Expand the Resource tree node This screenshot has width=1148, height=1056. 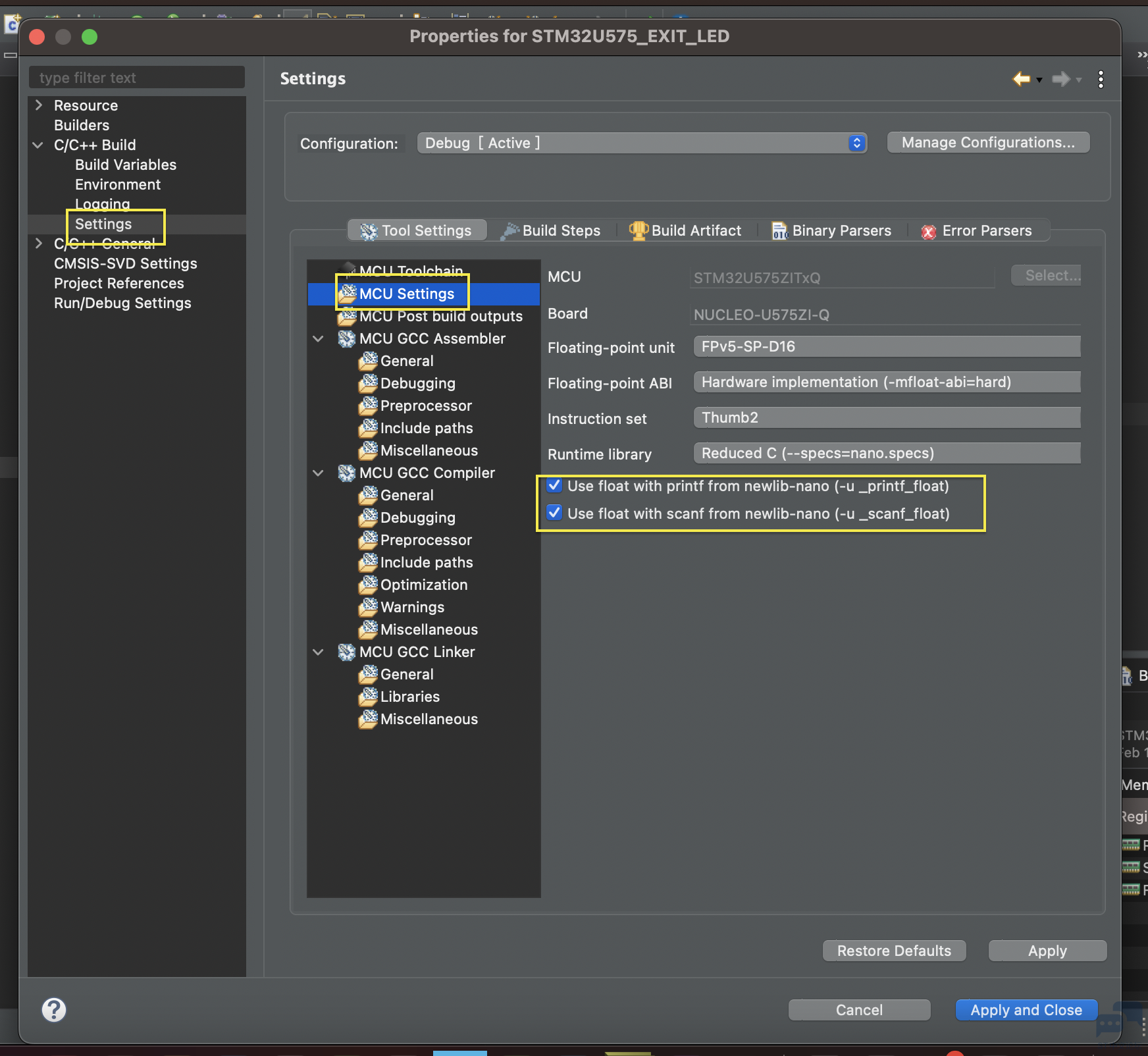[x=38, y=105]
